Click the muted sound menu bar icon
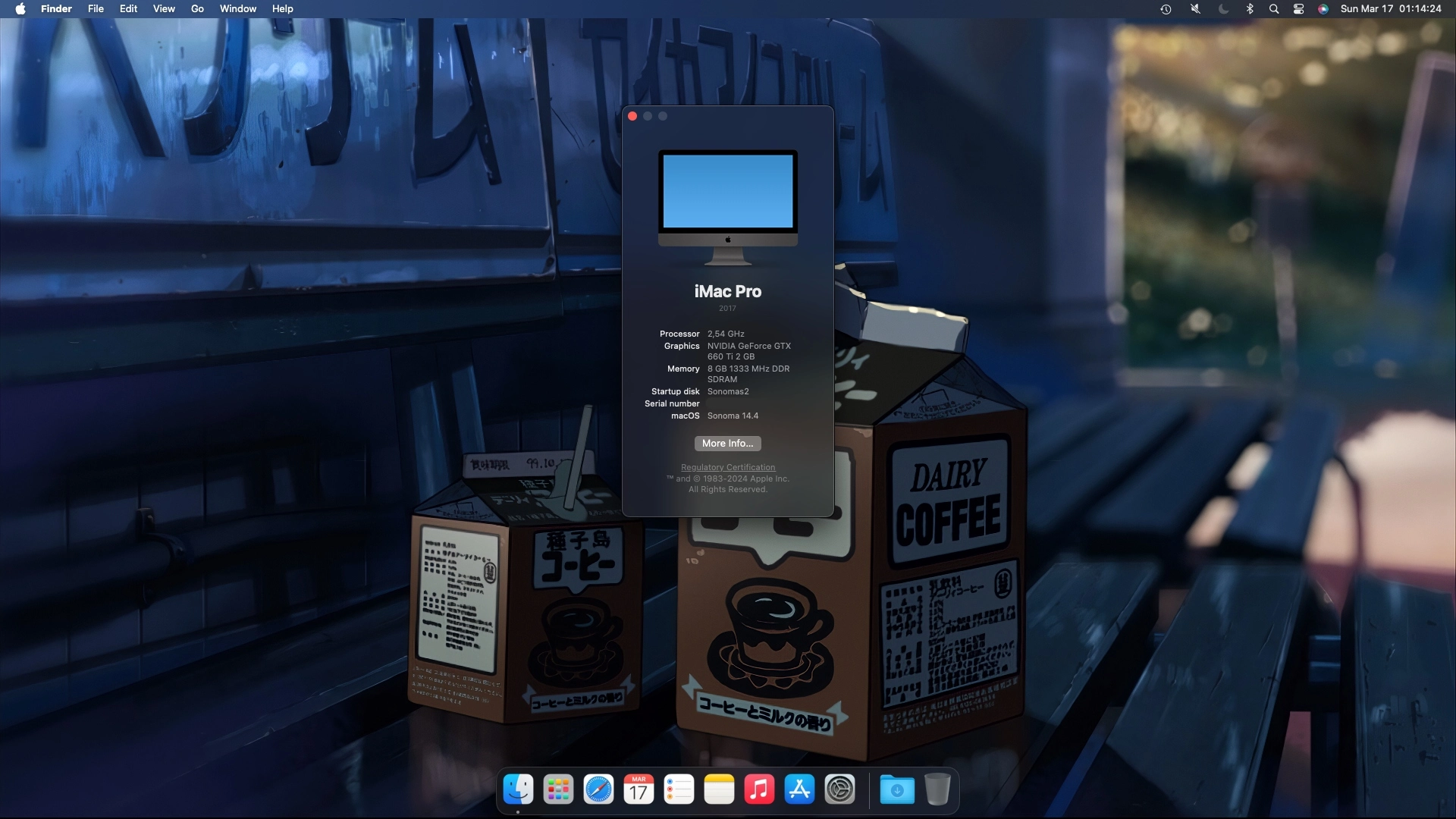The height and width of the screenshot is (819, 1456). 1194,9
